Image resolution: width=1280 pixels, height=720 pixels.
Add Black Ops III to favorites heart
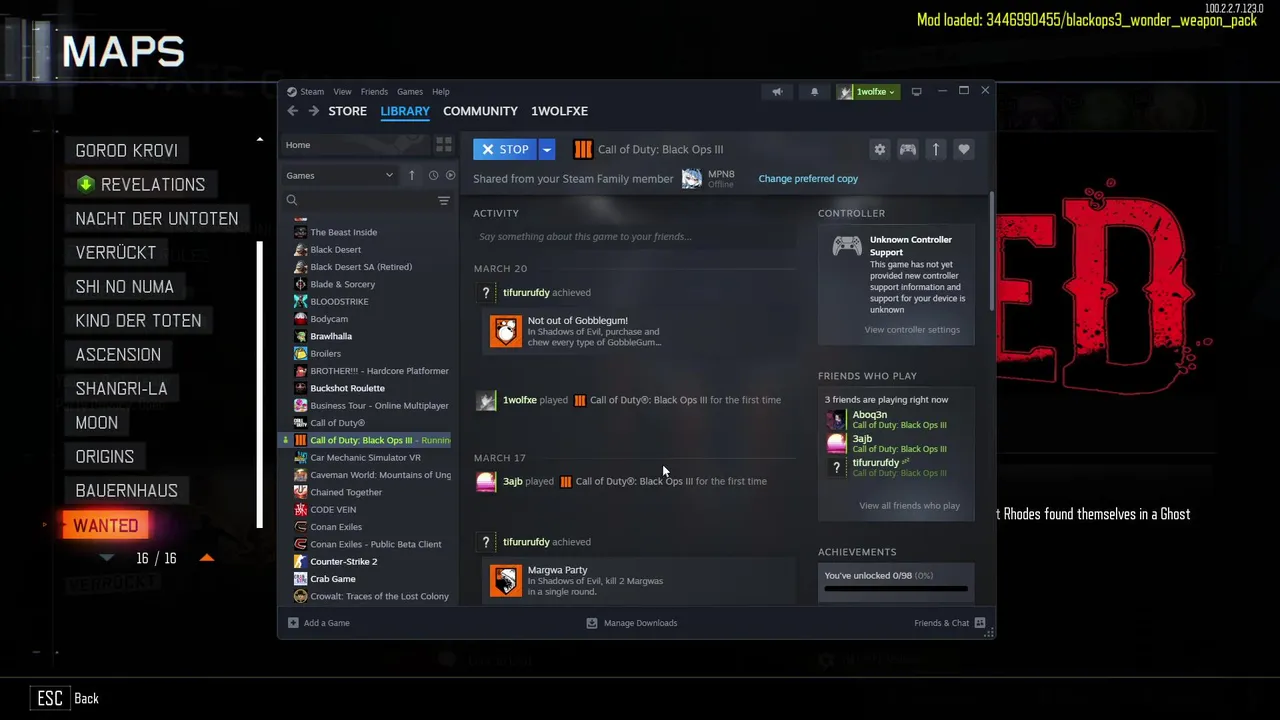click(x=964, y=149)
